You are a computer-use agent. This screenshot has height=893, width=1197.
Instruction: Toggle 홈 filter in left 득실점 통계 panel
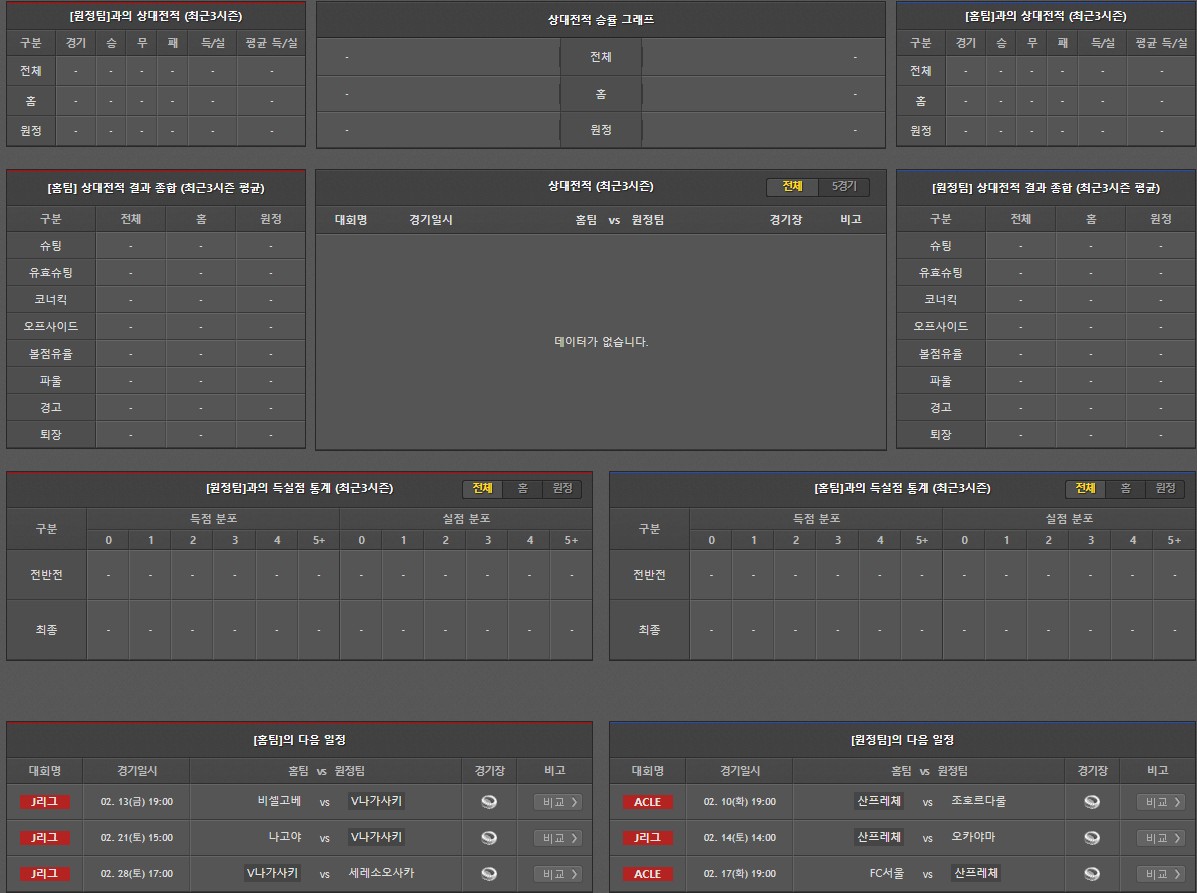522,488
